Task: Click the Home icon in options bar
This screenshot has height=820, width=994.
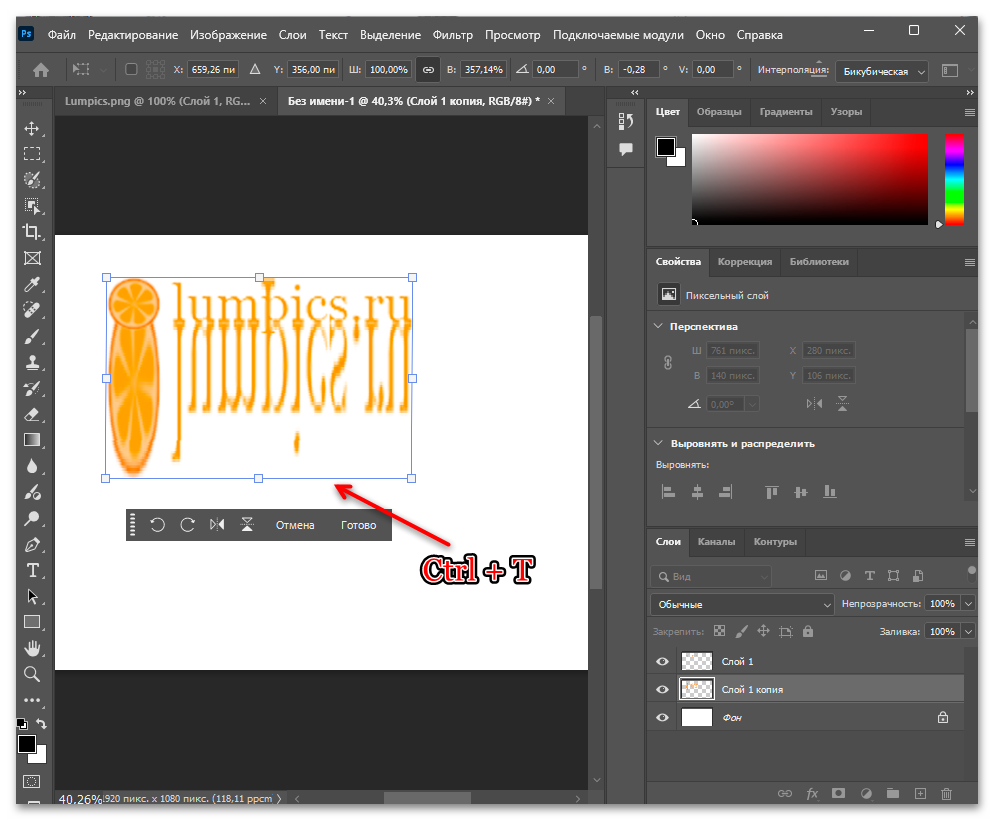Action: click(41, 70)
